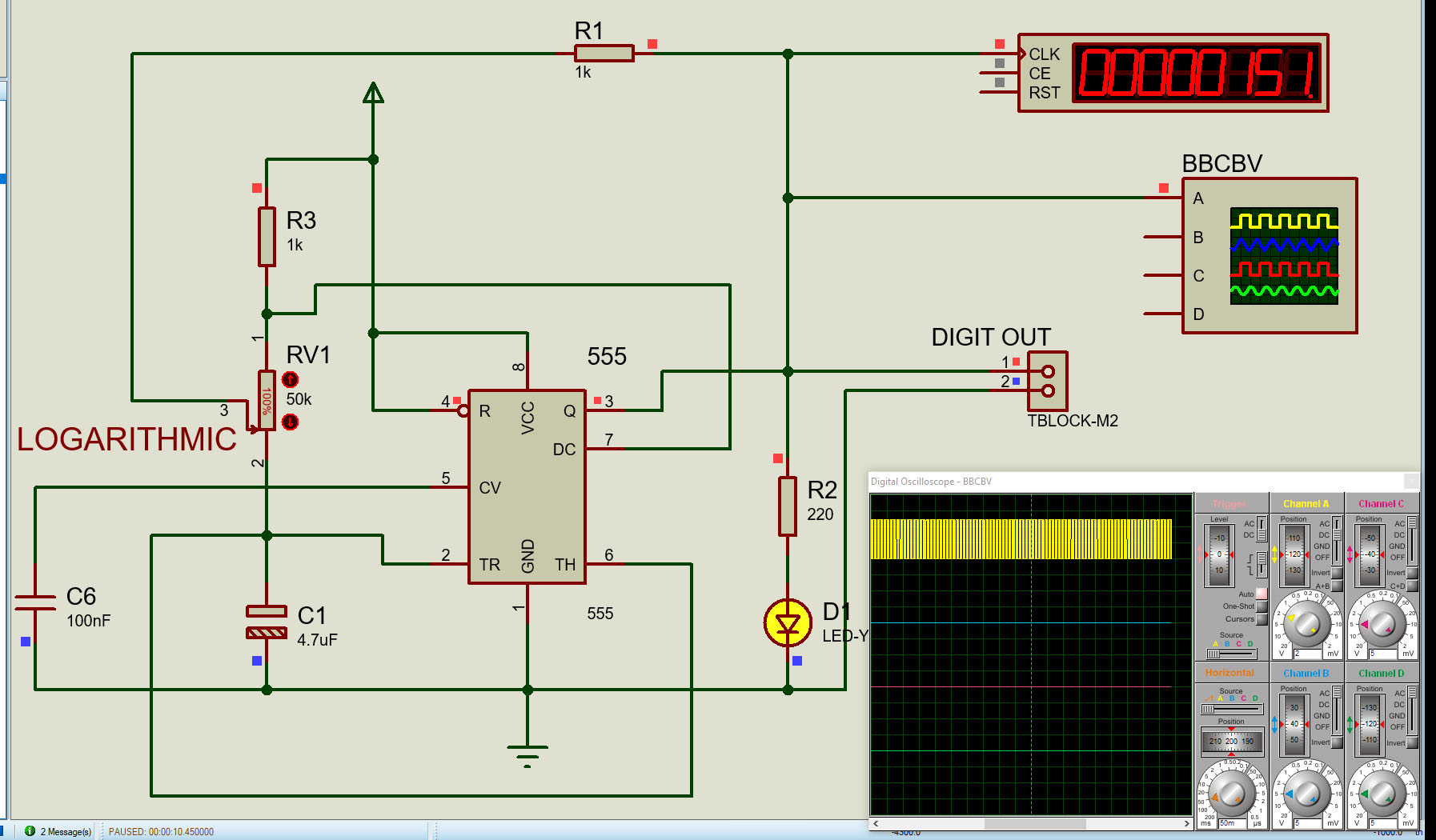This screenshot has width=1436, height=840.
Task: Click the Horizontal Source selector slider
Action: (x=1231, y=709)
